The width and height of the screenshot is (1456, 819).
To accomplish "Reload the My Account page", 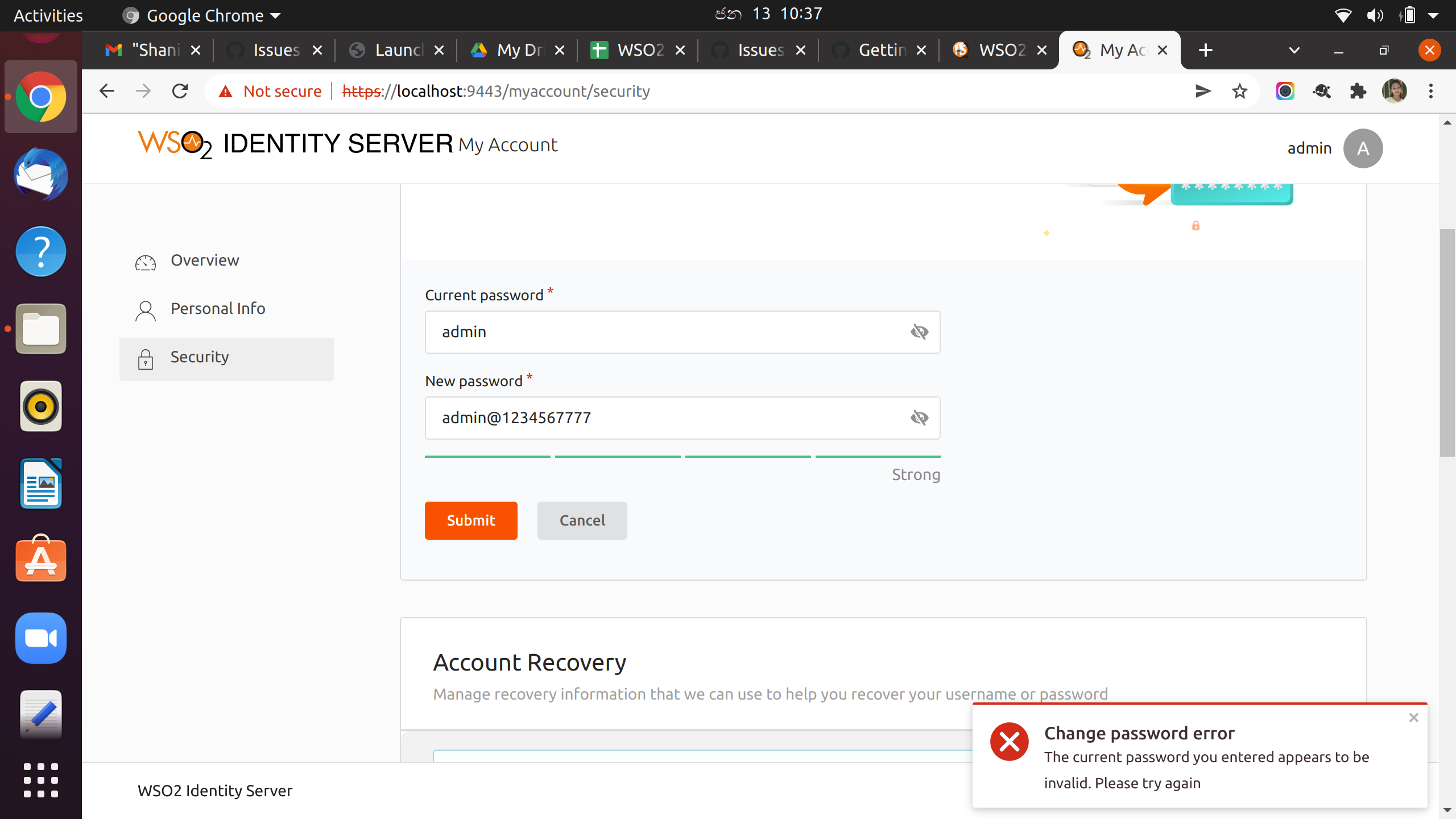I will 180,91.
